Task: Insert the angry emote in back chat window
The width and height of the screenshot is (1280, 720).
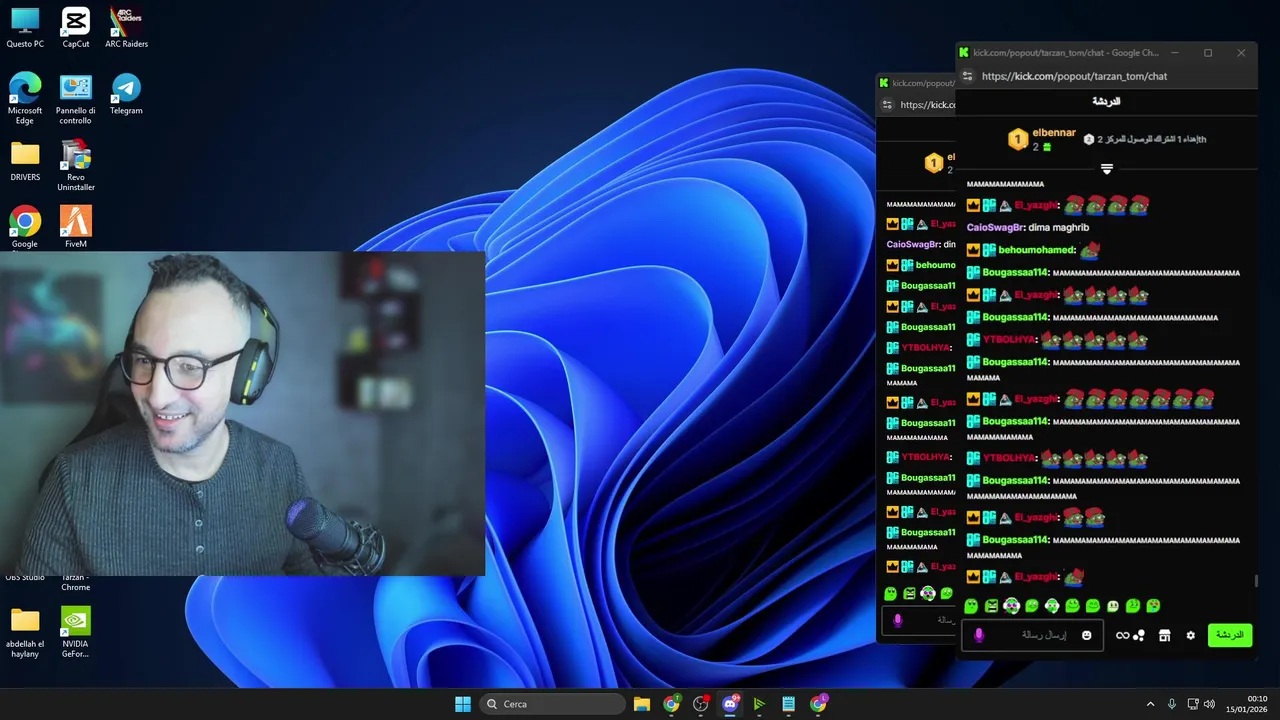Action: click(x=909, y=593)
